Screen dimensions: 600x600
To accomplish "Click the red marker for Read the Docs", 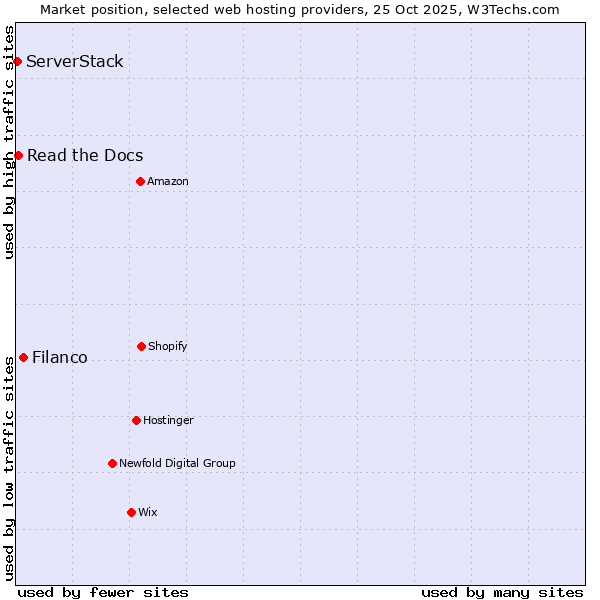I will tap(18, 155).
